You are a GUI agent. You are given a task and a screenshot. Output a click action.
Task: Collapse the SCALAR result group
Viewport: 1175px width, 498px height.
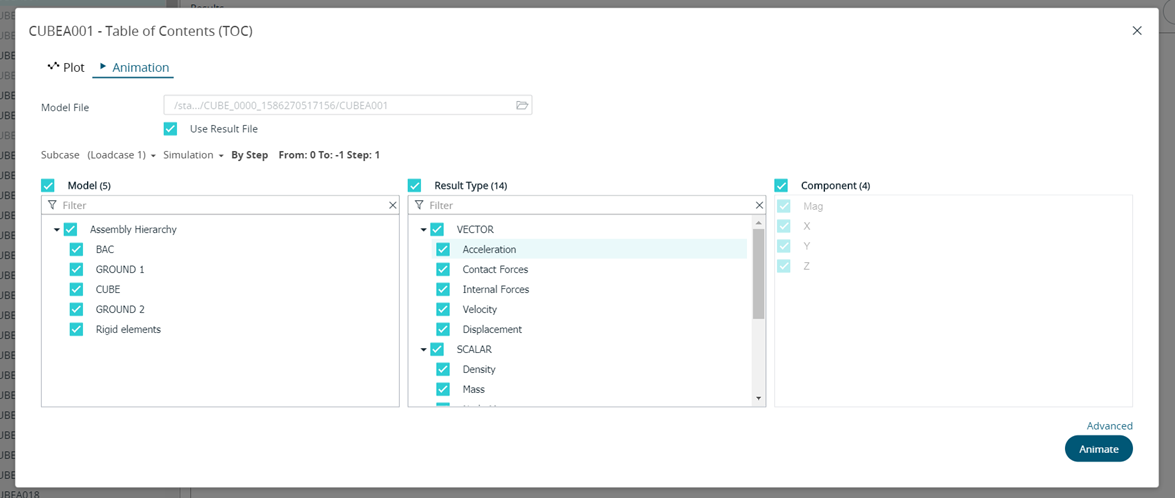[x=424, y=350]
